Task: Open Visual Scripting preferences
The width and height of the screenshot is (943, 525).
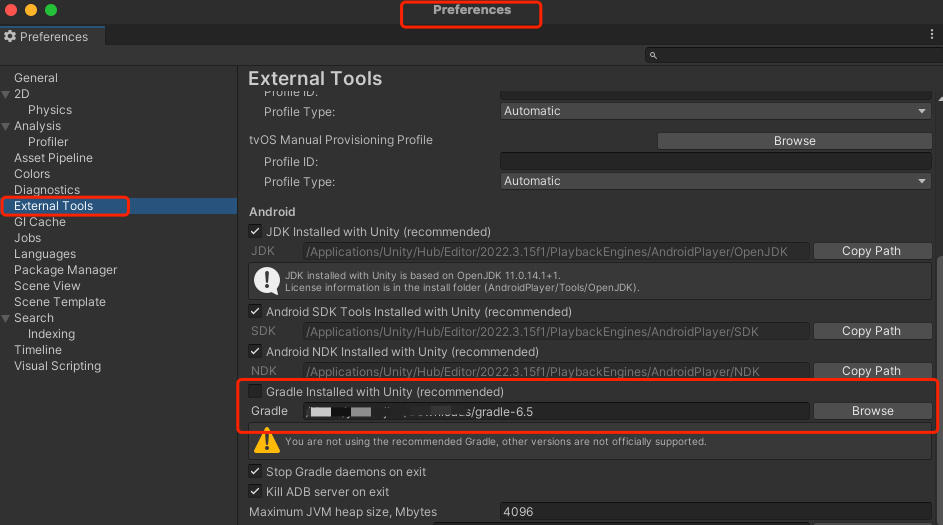Action: pyautogui.click(x=57, y=366)
